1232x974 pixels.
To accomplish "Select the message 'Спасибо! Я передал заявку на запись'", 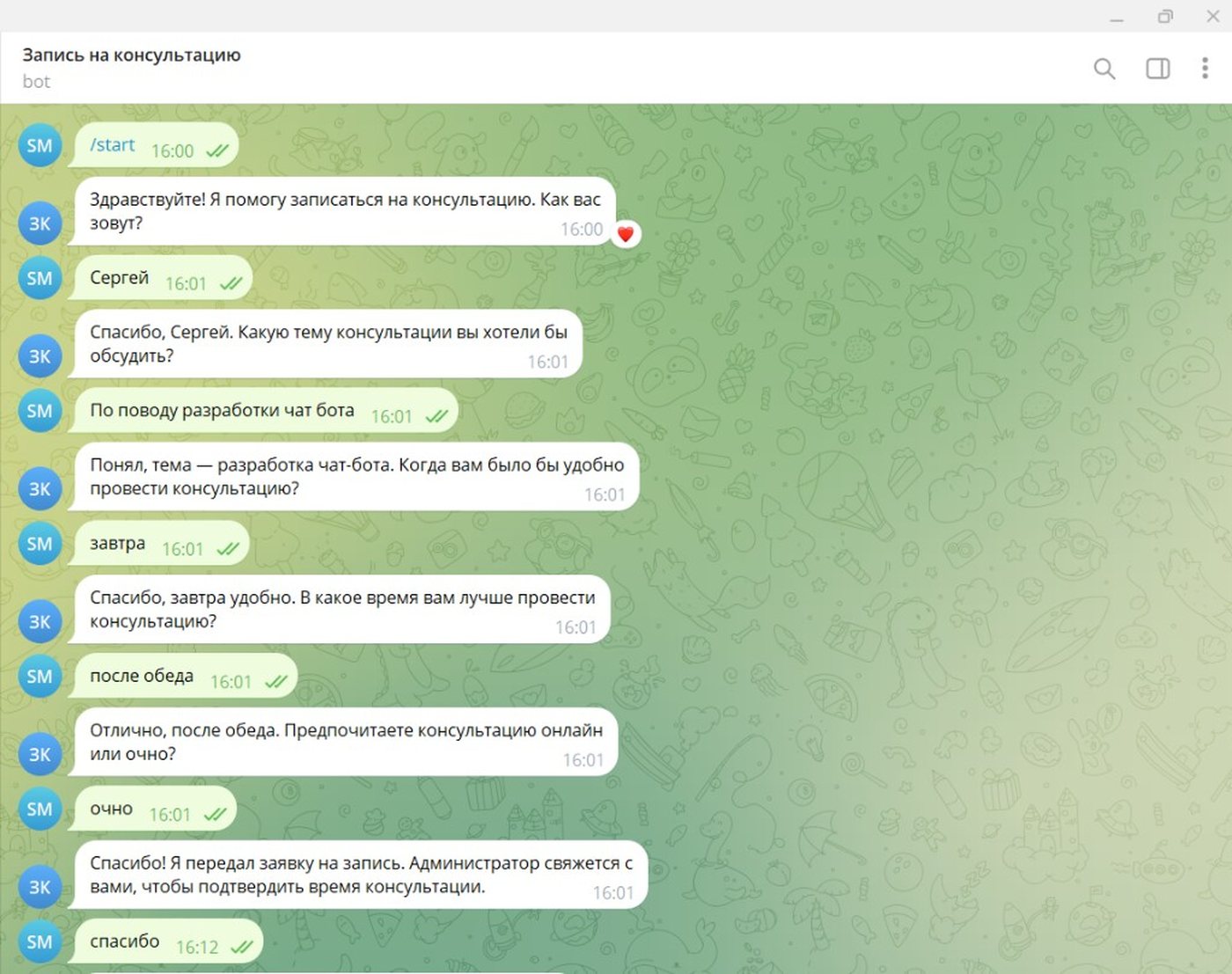I will tap(359, 875).
